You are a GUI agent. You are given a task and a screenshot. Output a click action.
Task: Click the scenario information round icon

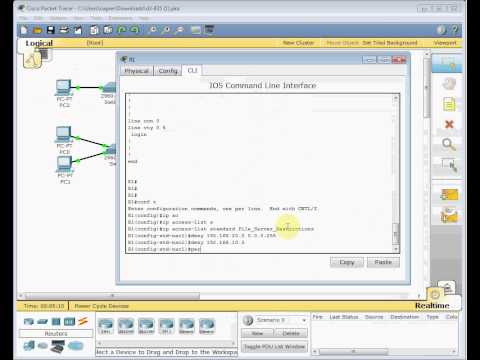pos(248,320)
